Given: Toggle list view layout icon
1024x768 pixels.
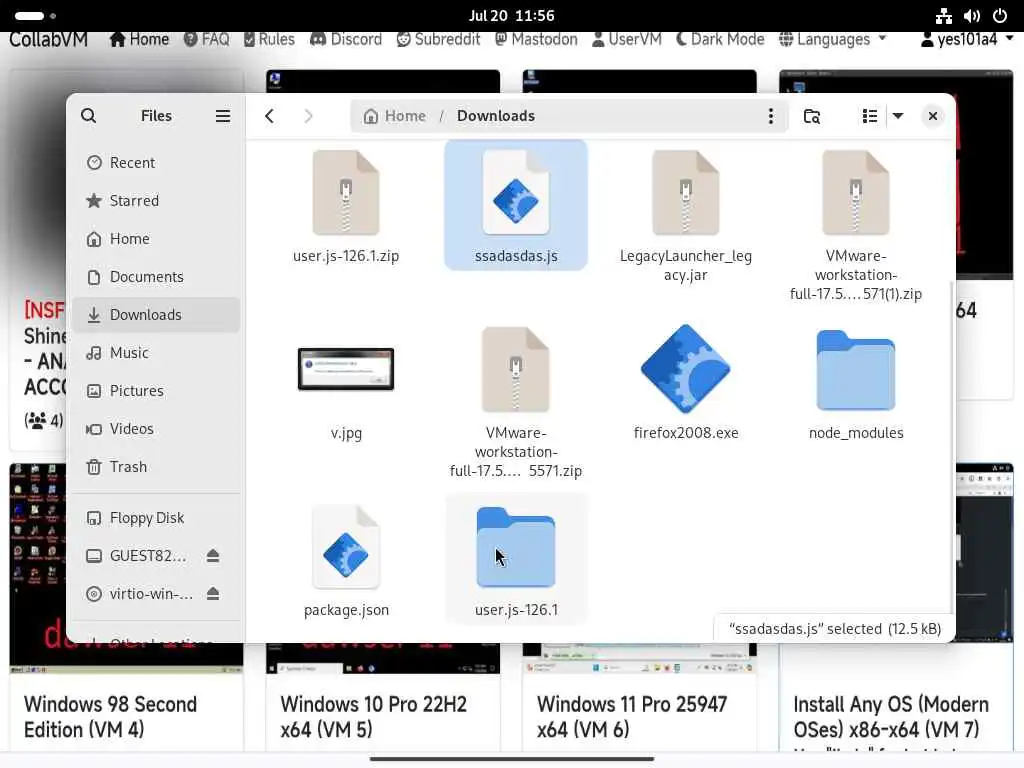Looking at the screenshot, I should (869, 116).
